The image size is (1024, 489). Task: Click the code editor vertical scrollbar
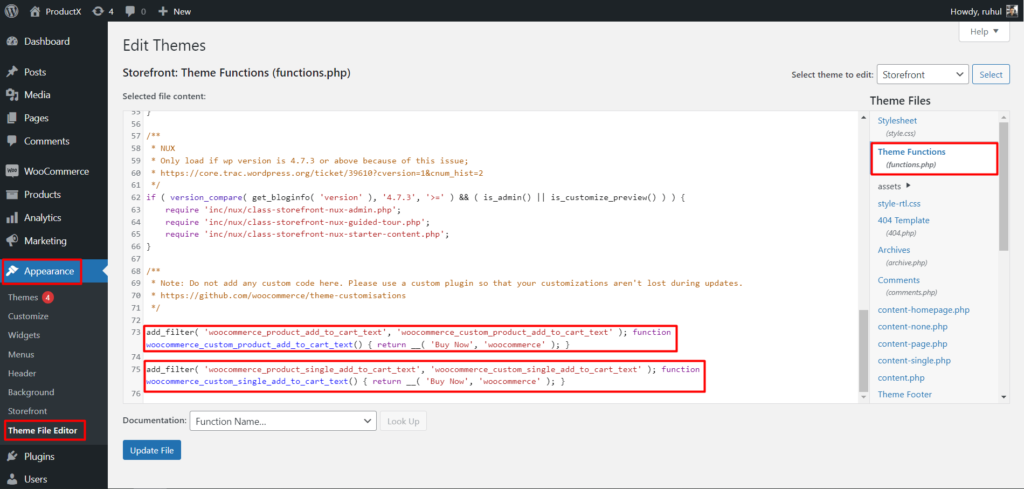pyautogui.click(x=864, y=349)
